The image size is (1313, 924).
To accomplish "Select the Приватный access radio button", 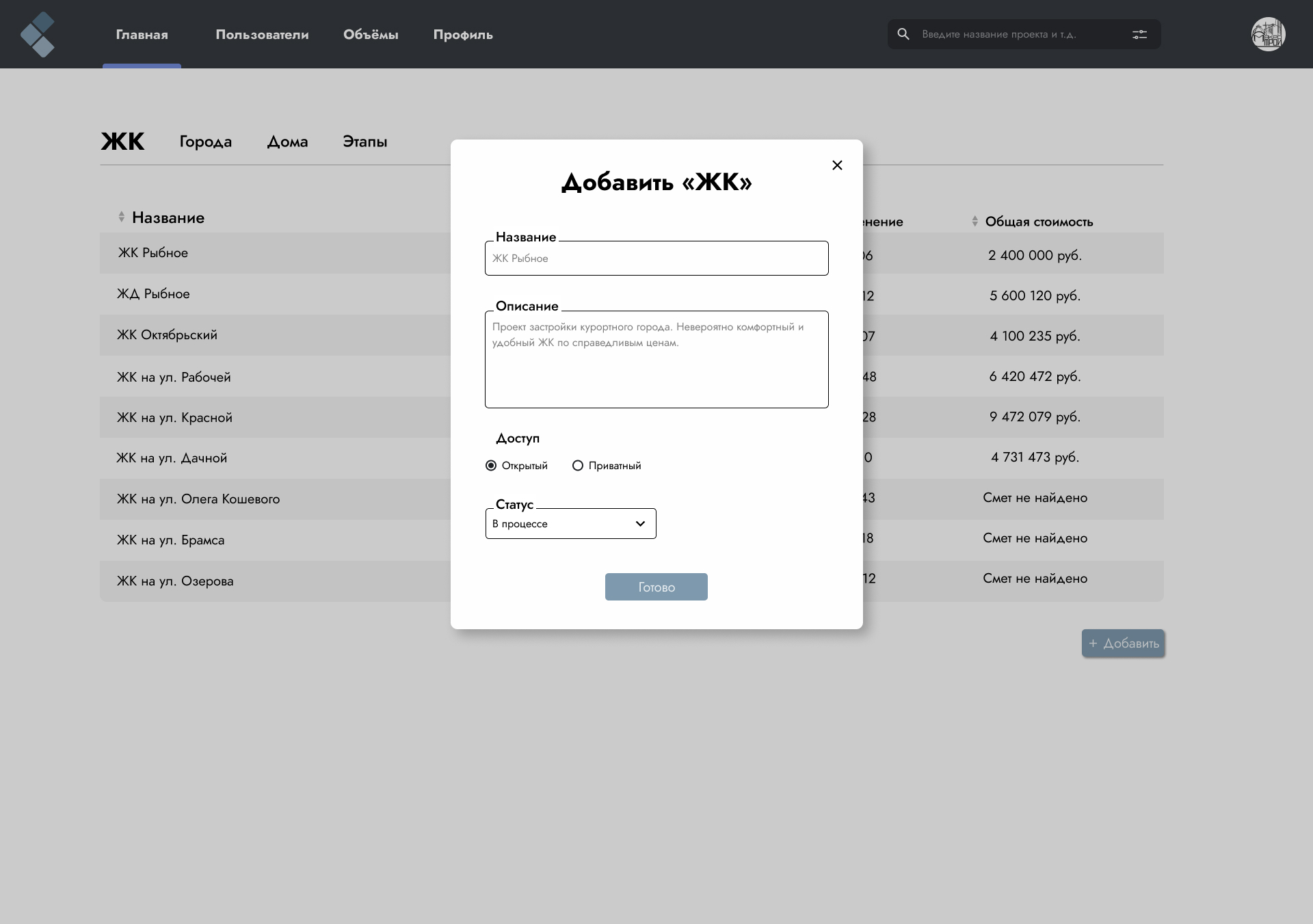I will [578, 466].
